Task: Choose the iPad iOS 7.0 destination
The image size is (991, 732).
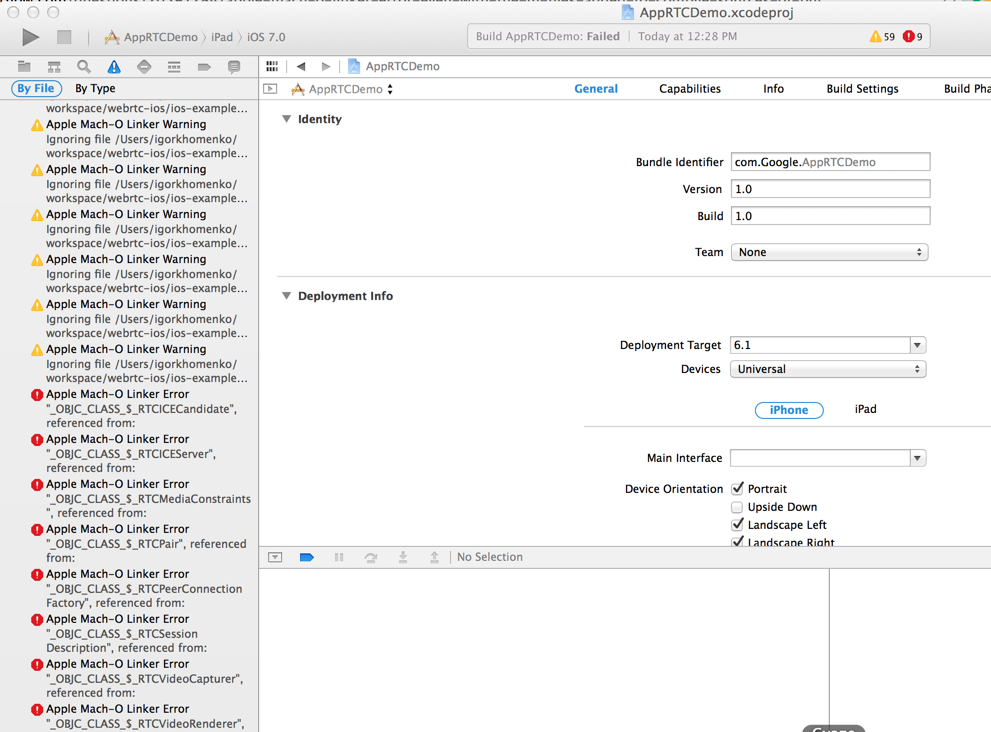Action: (248, 37)
